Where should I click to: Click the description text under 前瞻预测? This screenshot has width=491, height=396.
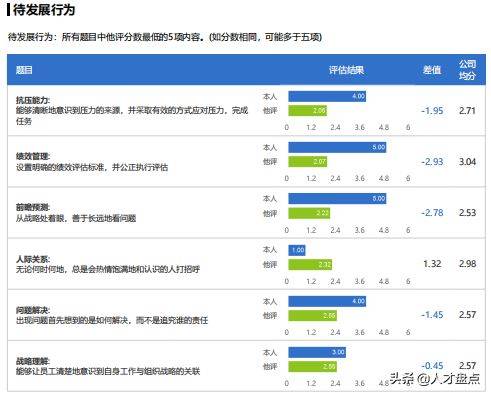coord(76,218)
